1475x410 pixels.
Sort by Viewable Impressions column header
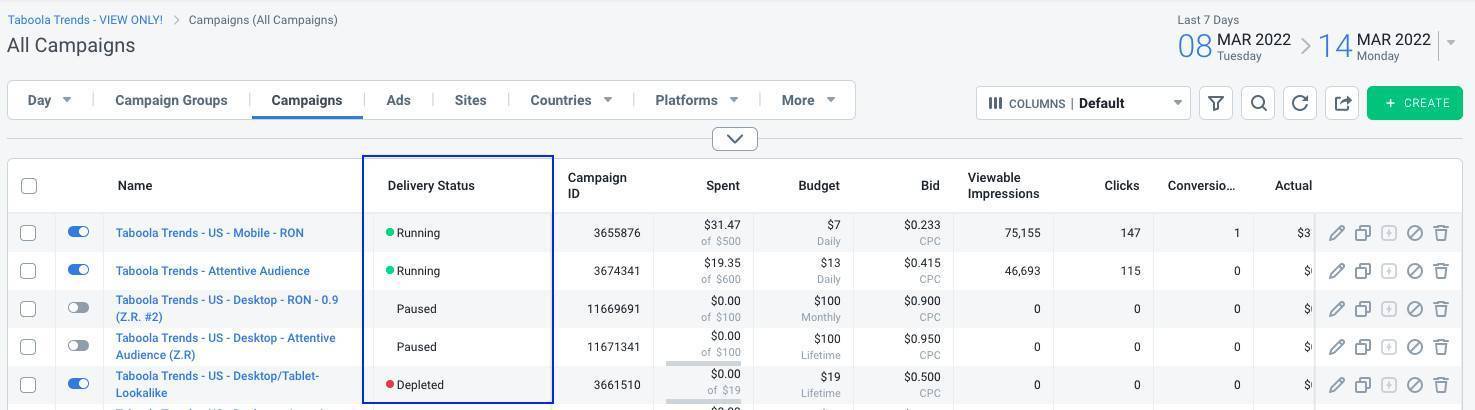pyautogui.click(x=1004, y=186)
